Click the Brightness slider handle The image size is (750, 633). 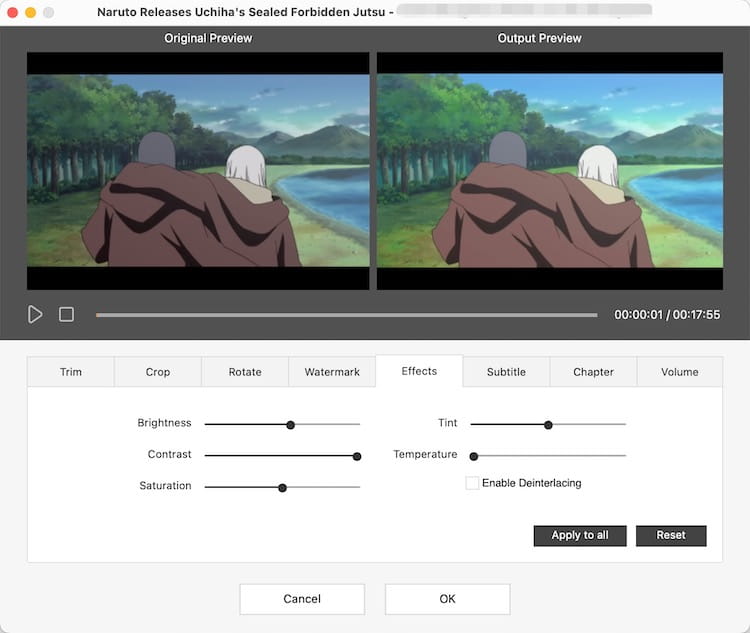pyautogui.click(x=290, y=425)
